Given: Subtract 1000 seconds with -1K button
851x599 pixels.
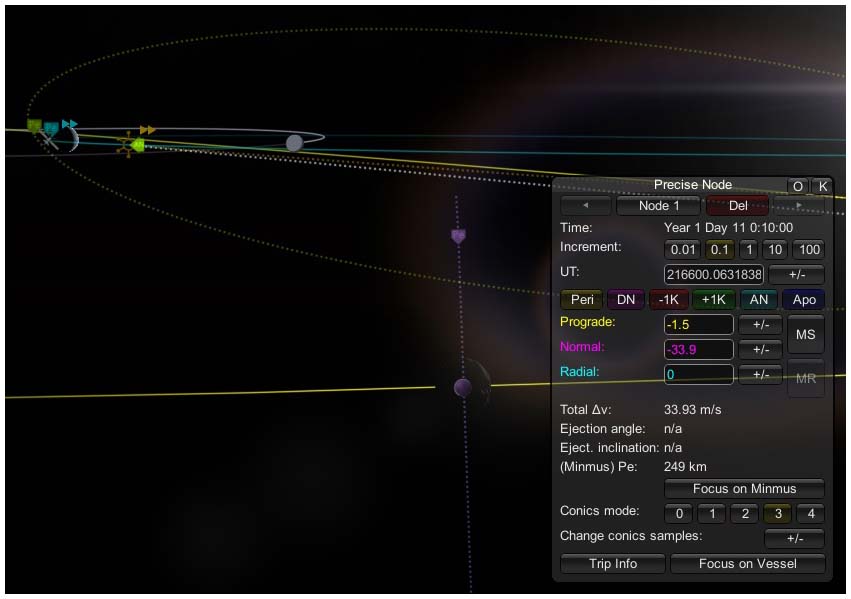Looking at the screenshot, I should 669,300.
